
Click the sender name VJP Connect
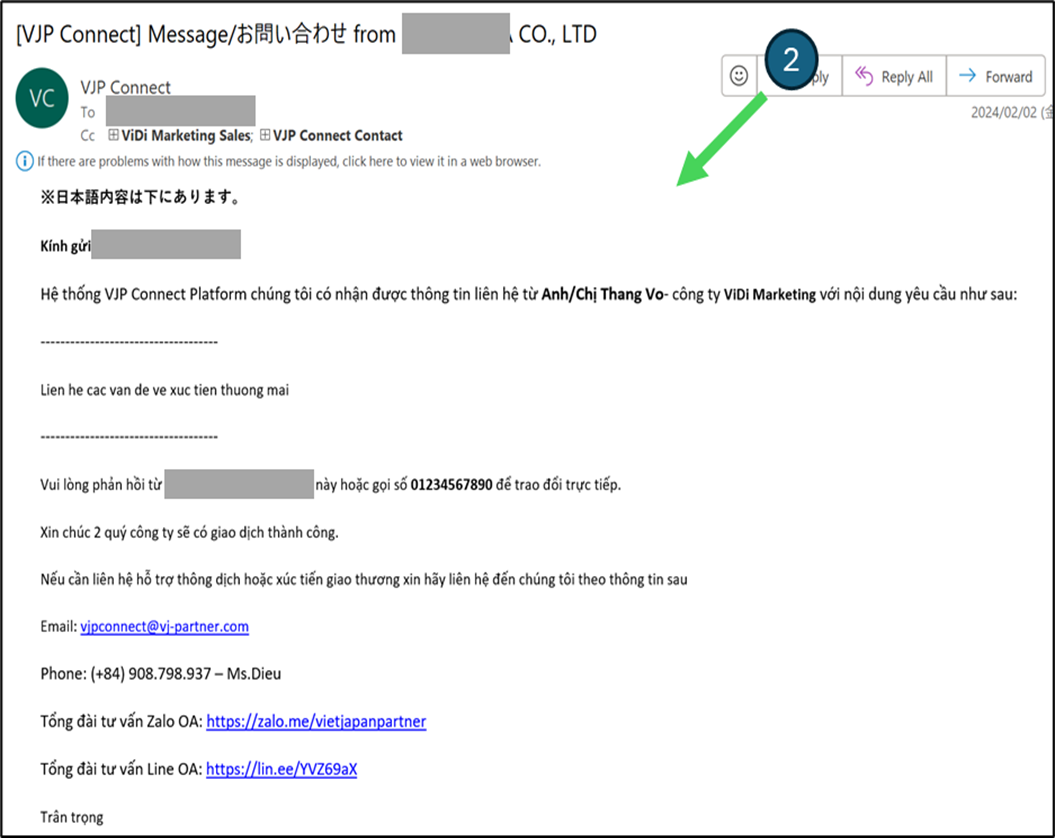(x=125, y=88)
